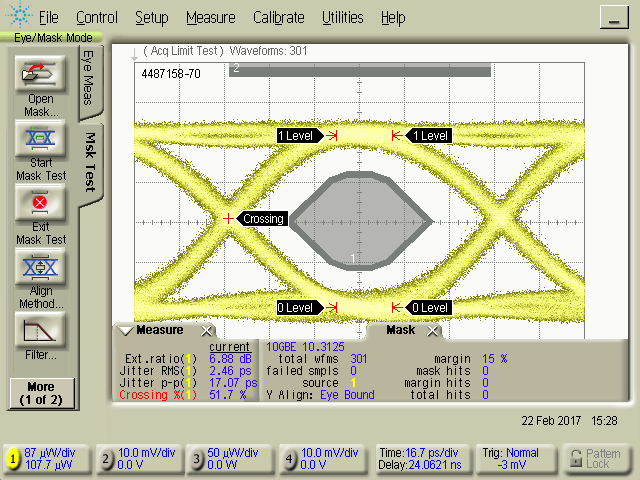Click the Align Method icon

coord(40,266)
